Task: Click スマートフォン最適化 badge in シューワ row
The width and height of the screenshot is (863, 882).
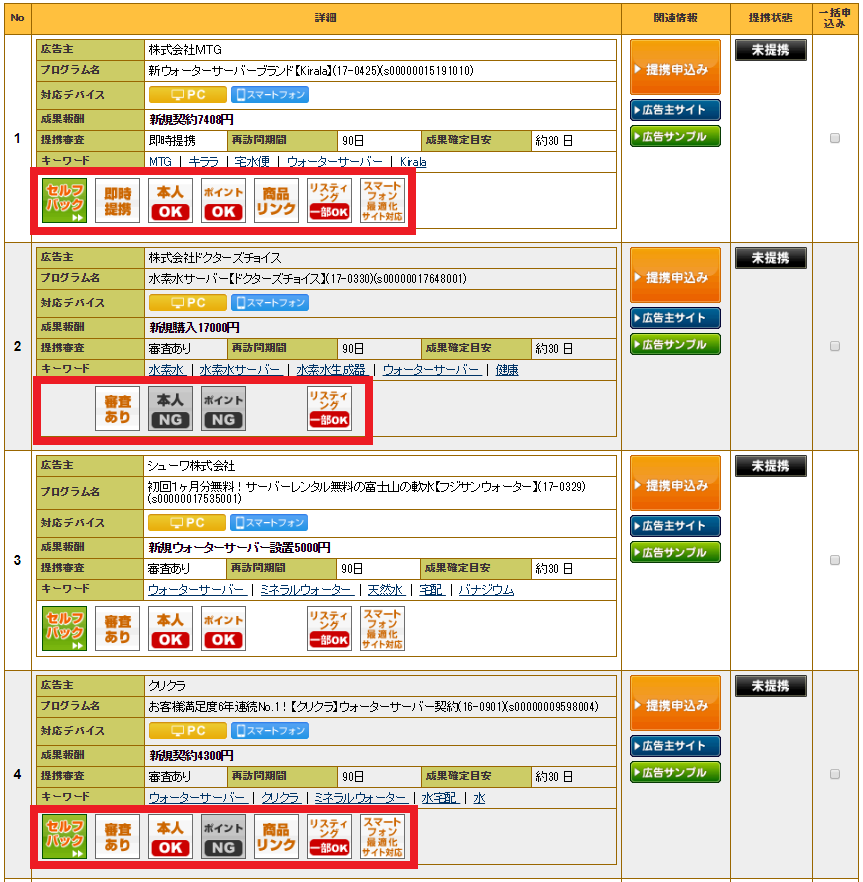Action: tap(382, 628)
